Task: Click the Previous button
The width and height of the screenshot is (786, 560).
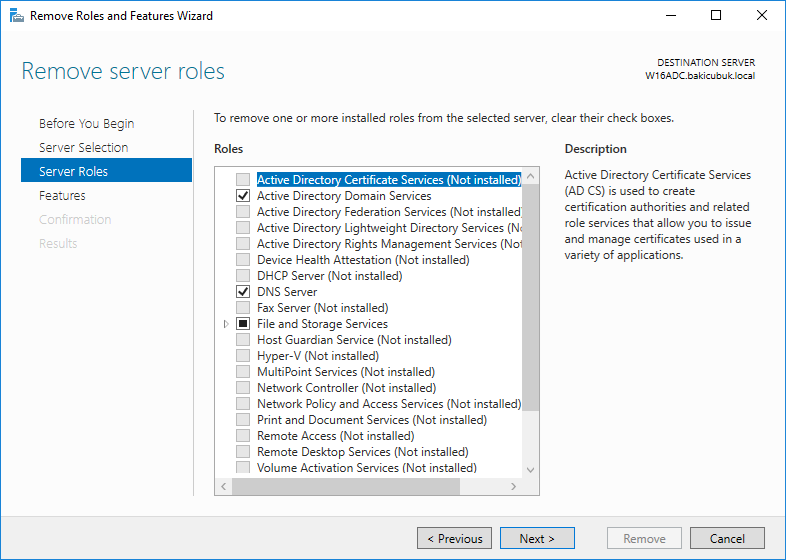Action: (x=454, y=538)
